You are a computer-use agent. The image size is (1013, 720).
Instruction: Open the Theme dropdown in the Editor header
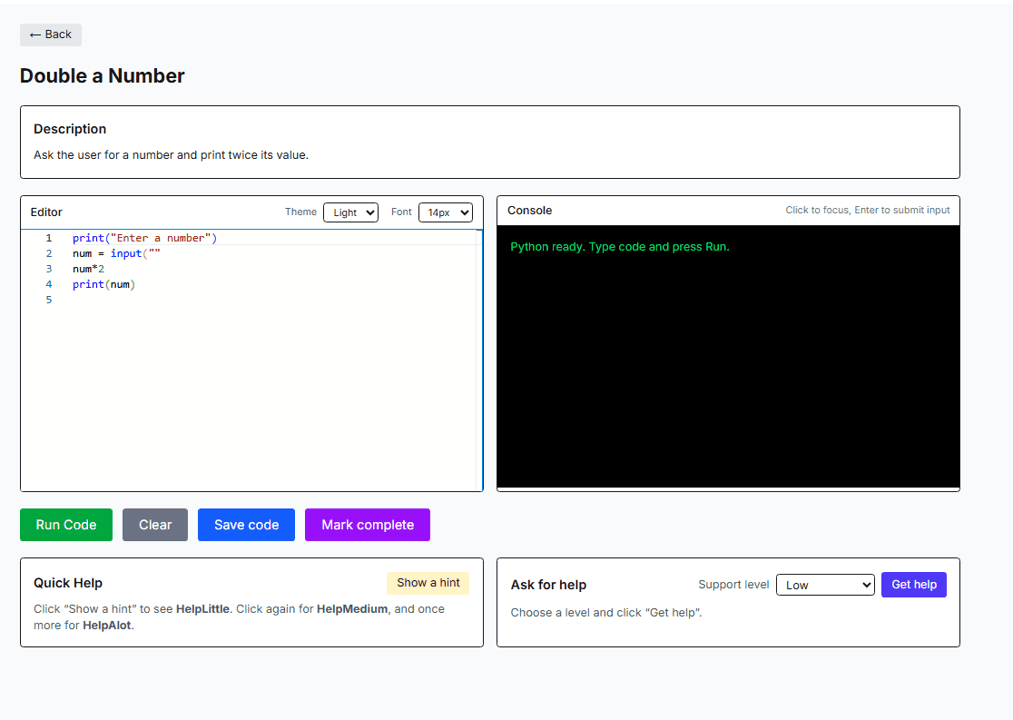tap(350, 212)
